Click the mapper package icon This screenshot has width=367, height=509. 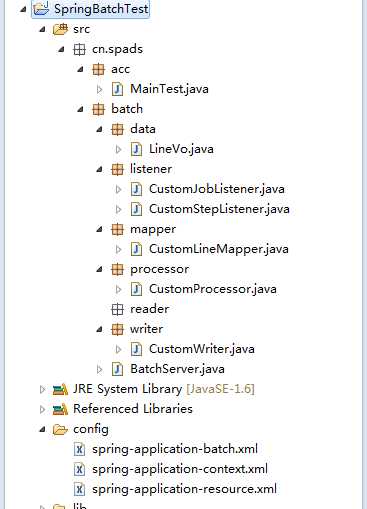coord(117,229)
